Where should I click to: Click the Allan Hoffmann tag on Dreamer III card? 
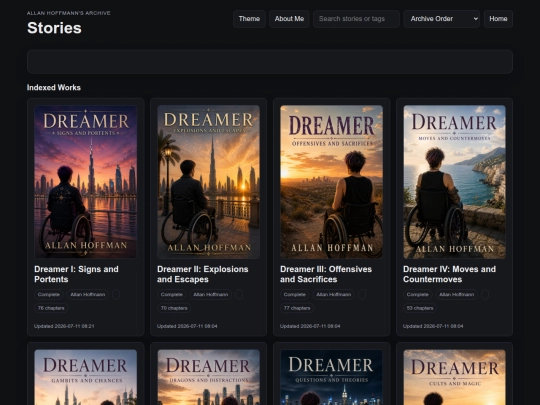pyautogui.click(x=333, y=294)
